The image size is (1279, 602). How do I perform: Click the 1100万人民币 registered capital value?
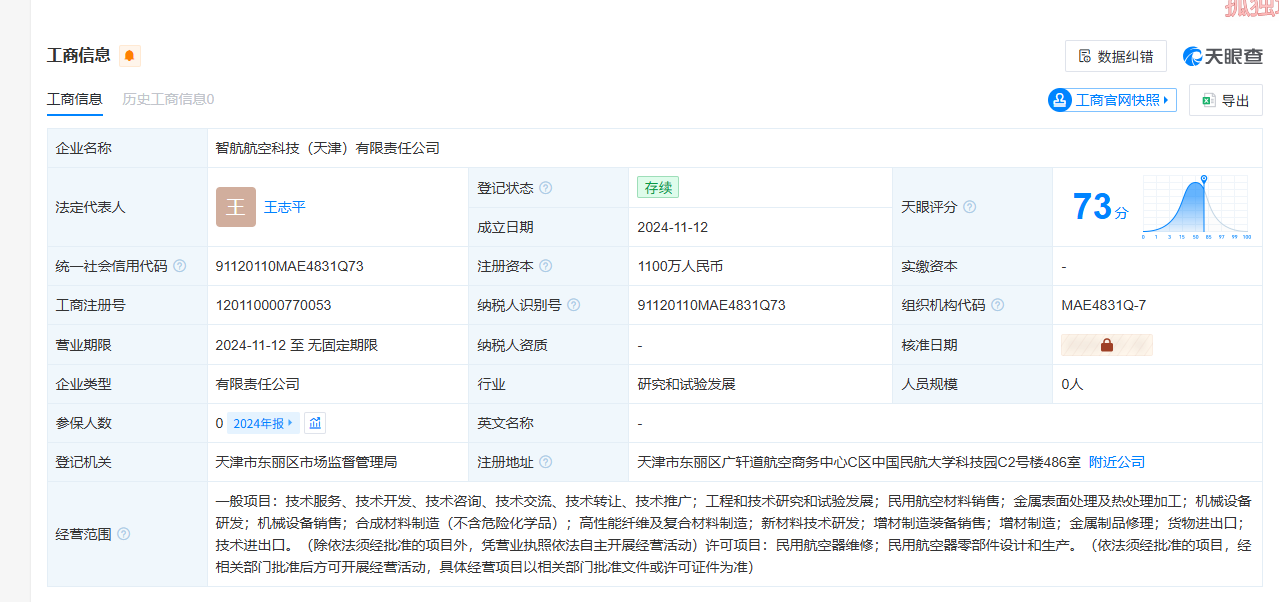click(x=680, y=266)
